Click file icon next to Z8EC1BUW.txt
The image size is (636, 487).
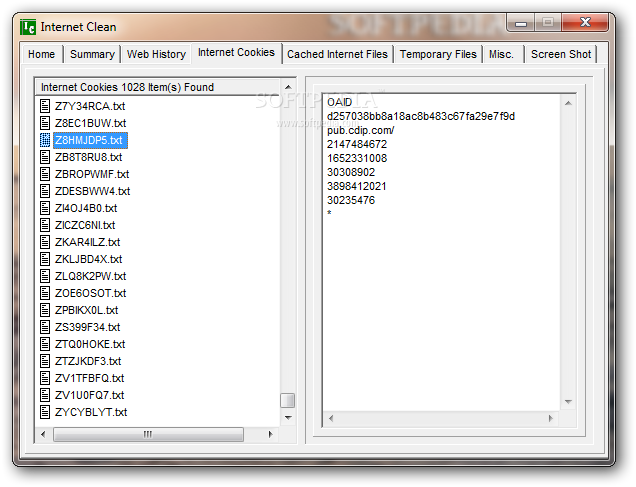[45, 123]
